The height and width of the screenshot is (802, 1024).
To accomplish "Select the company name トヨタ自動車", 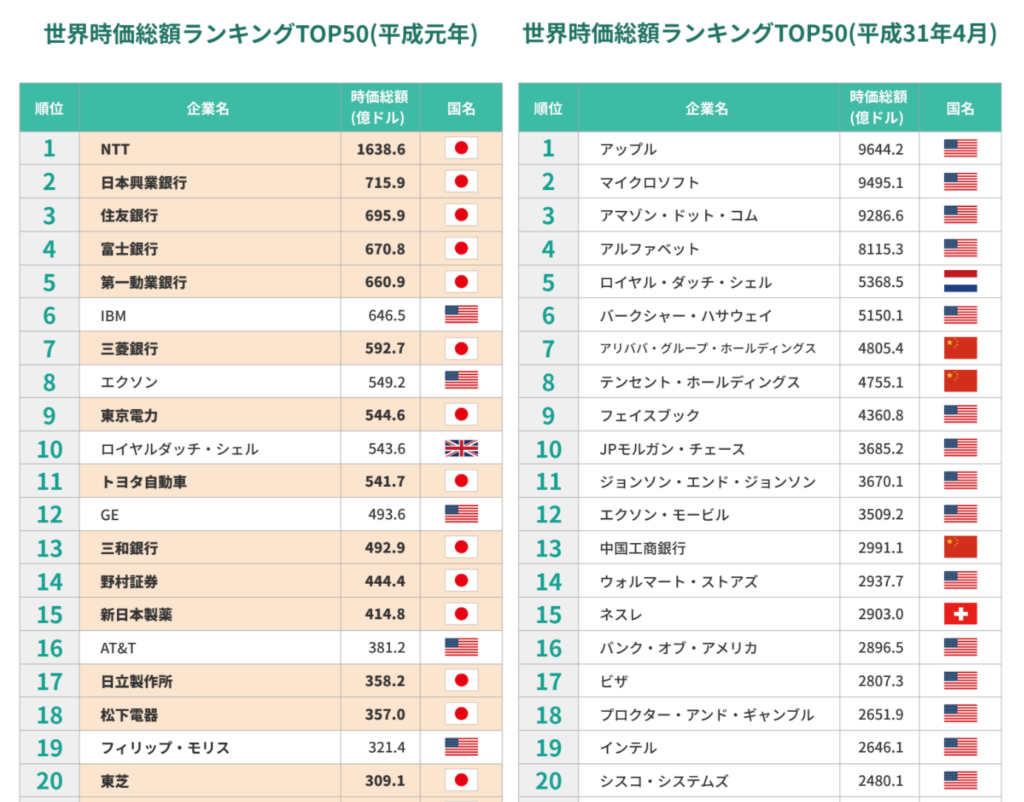I will coord(144,482).
